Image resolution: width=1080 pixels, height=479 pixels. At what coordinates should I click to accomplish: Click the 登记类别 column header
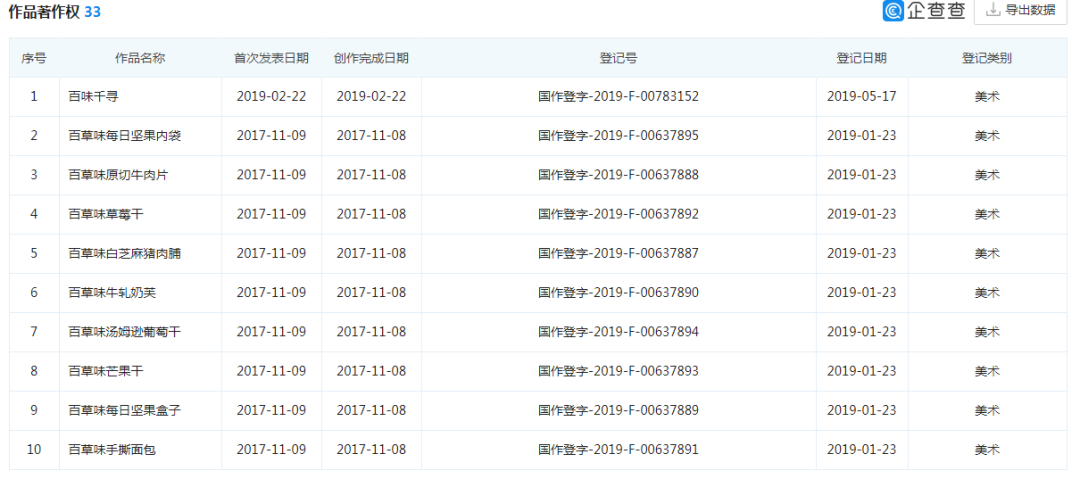987,59
